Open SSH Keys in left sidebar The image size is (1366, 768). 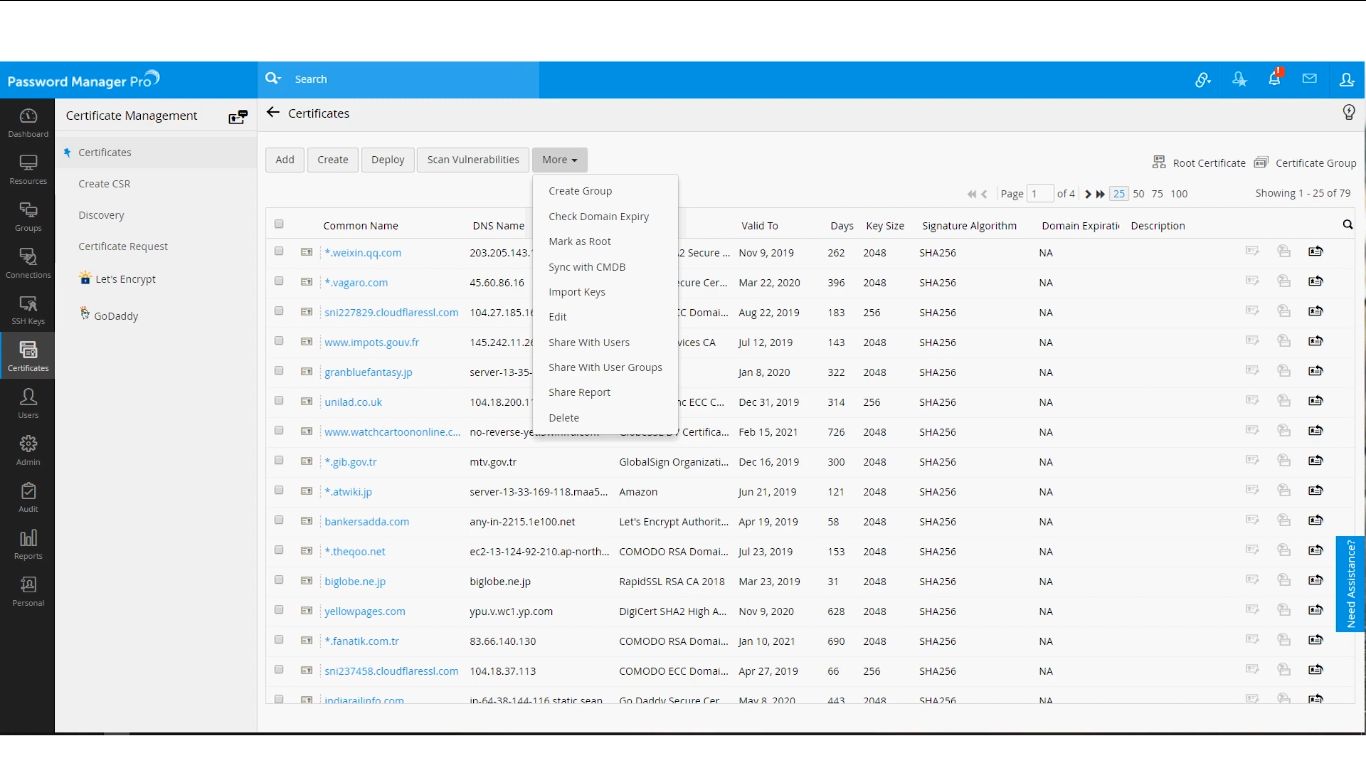(x=28, y=310)
